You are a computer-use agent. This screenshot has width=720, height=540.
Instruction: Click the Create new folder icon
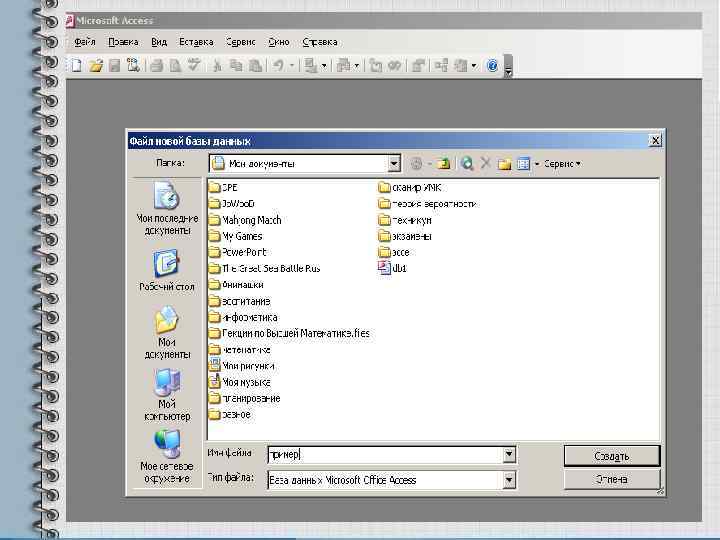click(504, 163)
